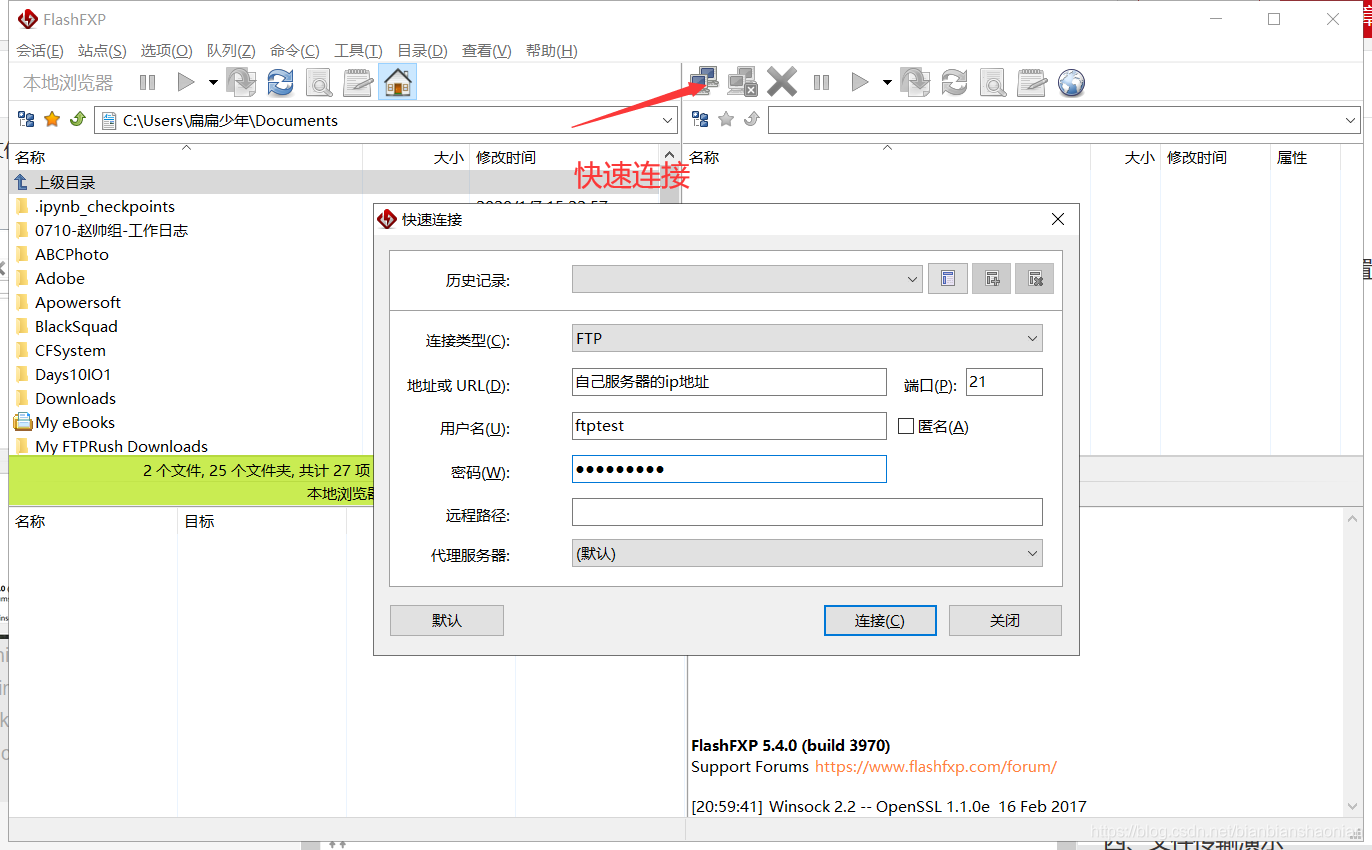Open the 会话(E) menu

tap(40, 51)
